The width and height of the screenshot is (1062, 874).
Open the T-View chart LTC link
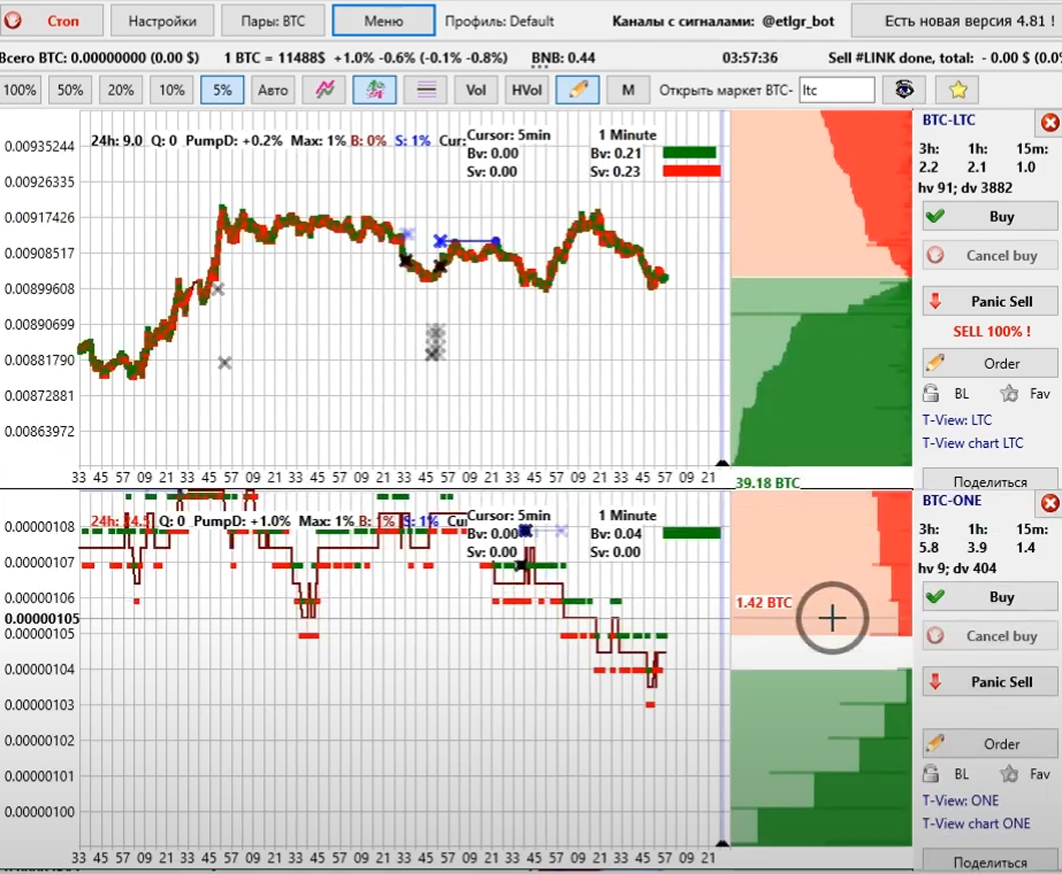coord(972,443)
